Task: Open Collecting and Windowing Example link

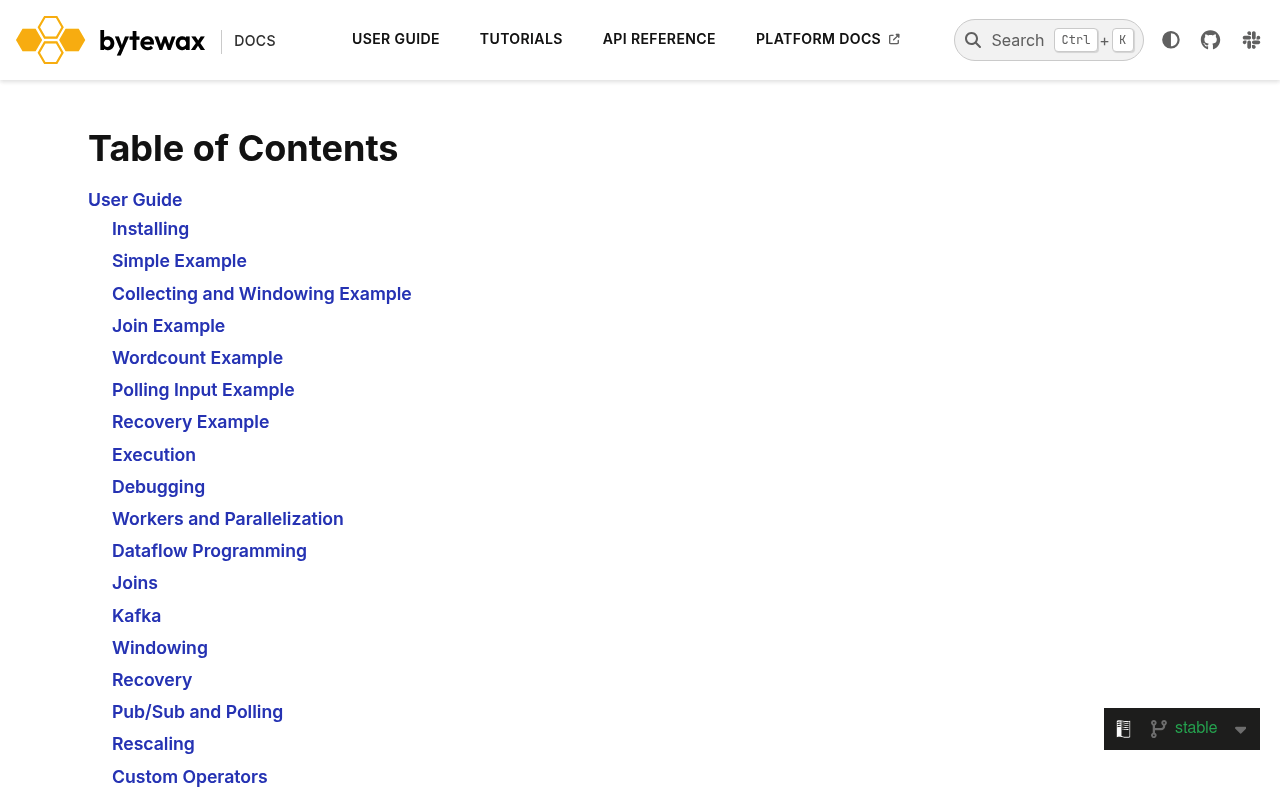Action: click(262, 294)
